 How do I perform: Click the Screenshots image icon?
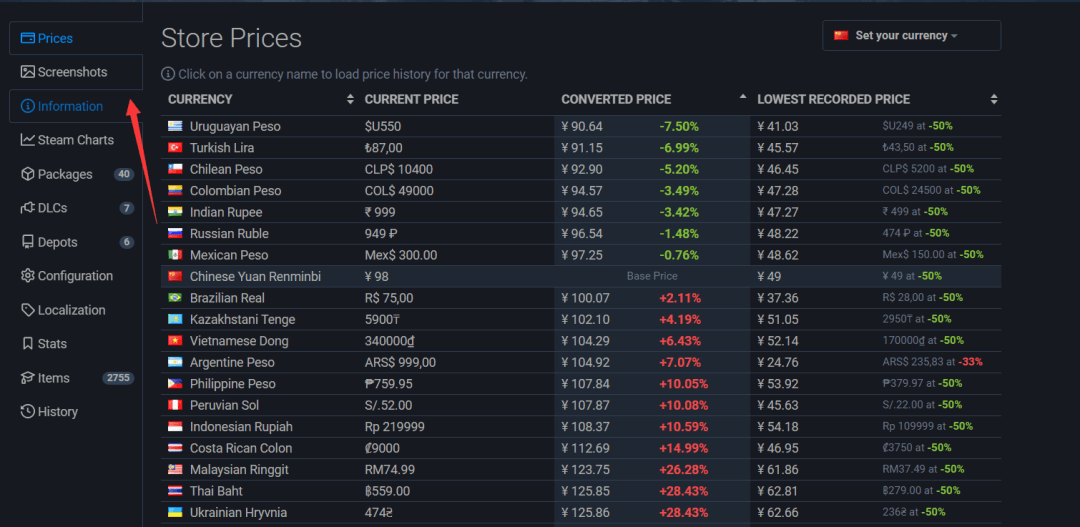28,72
